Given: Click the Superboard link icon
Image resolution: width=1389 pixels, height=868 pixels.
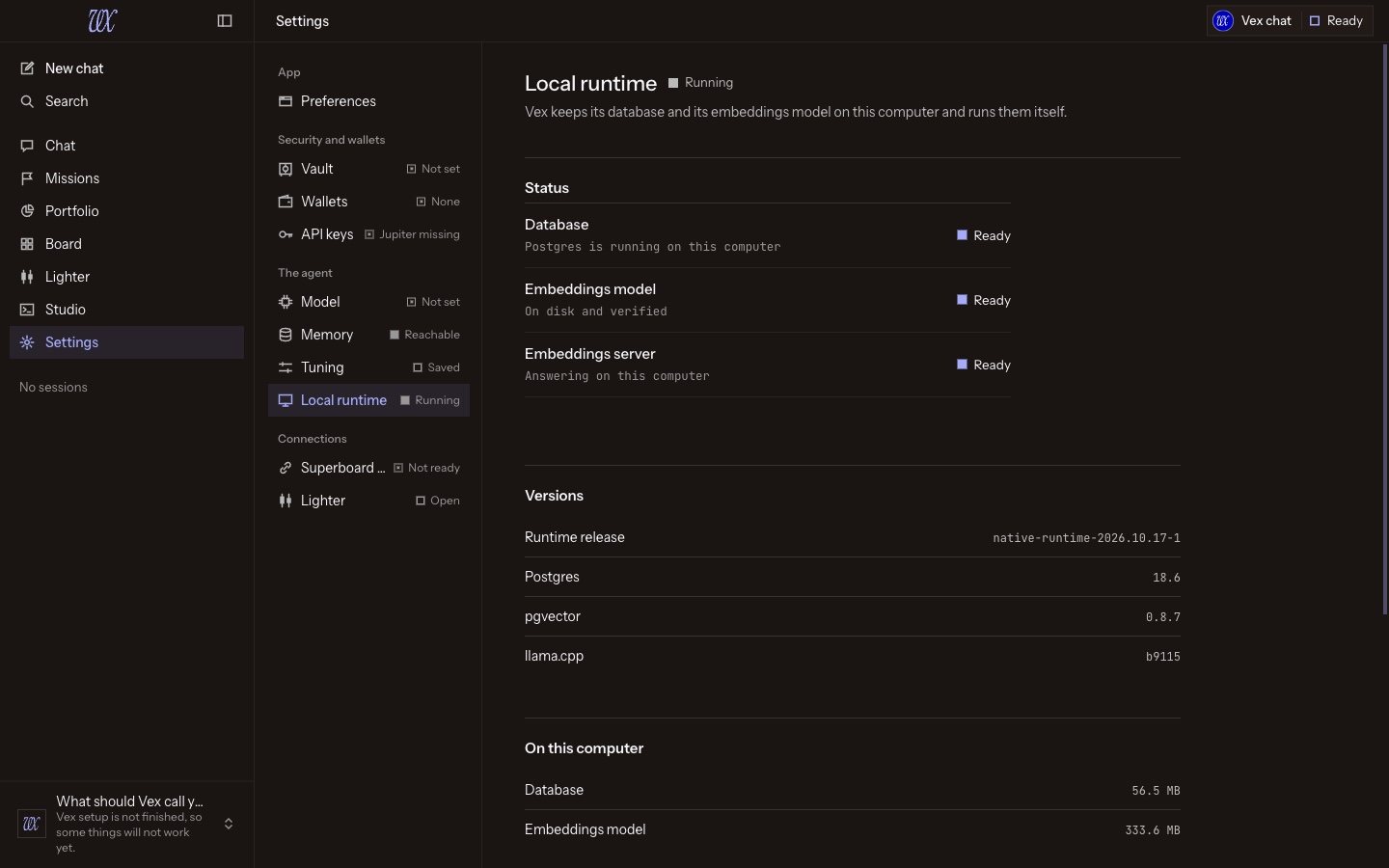Looking at the screenshot, I should [x=286, y=468].
